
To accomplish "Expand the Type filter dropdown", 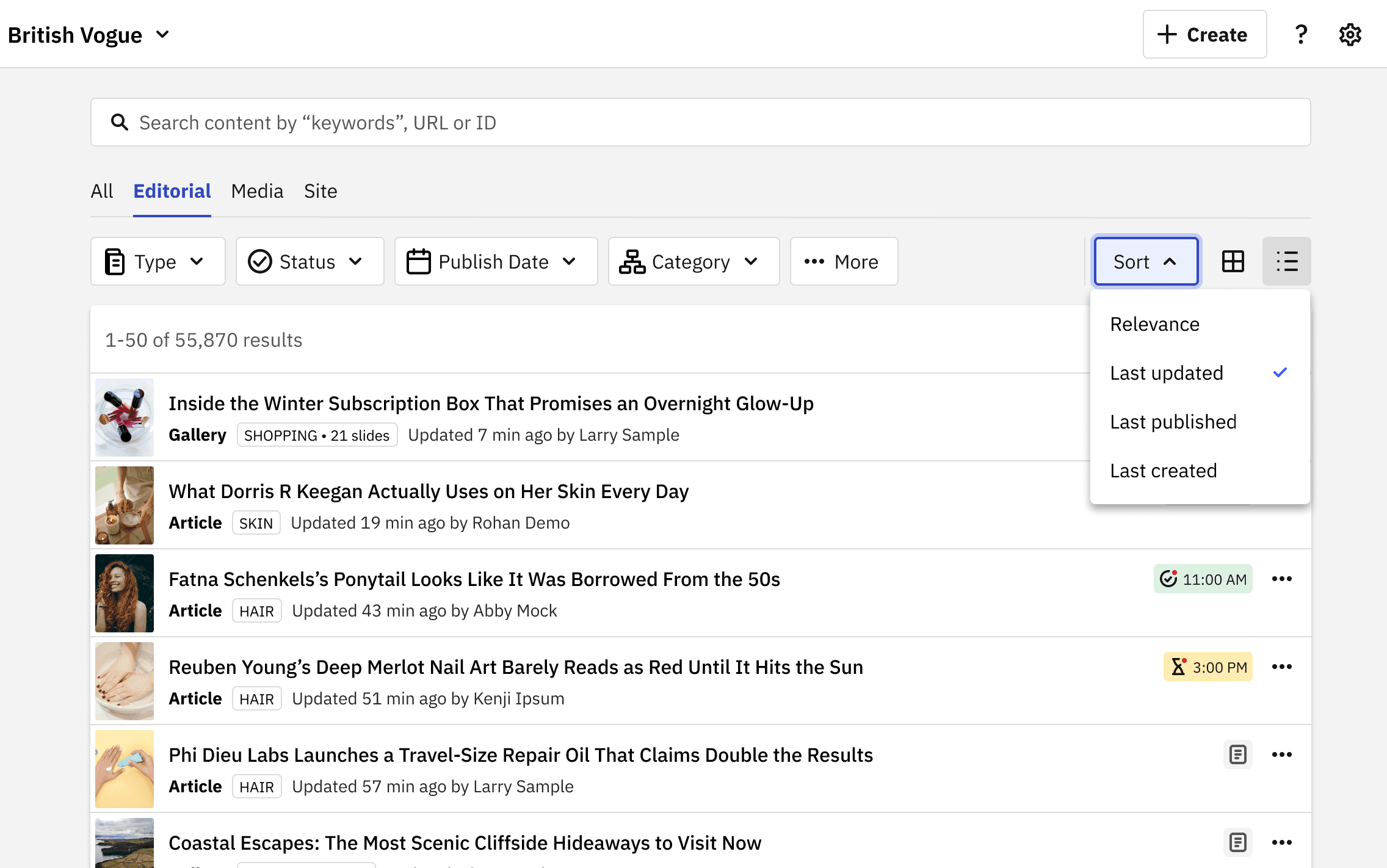I will 158,261.
